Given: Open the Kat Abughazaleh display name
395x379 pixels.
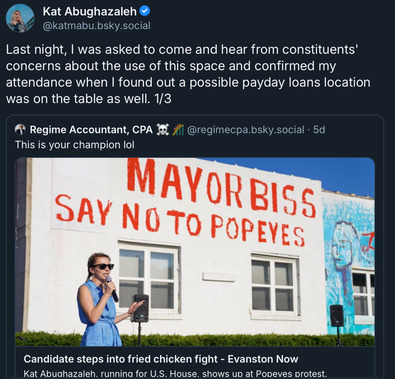Looking at the screenshot, I should click(90, 11).
